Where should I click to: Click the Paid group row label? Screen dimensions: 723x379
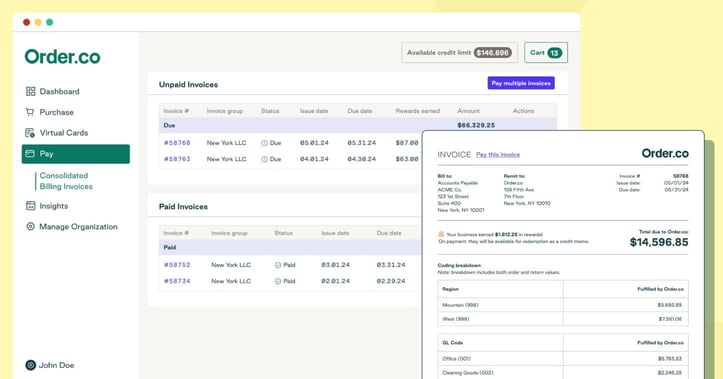coord(170,248)
